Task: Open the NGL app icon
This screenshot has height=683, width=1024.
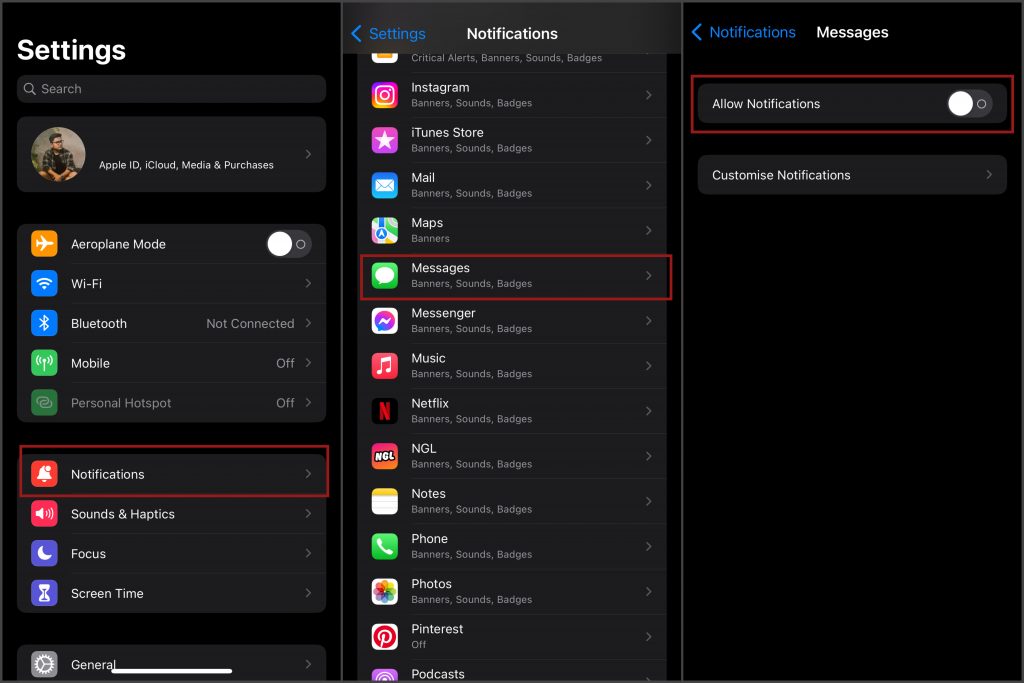Action: 385,455
